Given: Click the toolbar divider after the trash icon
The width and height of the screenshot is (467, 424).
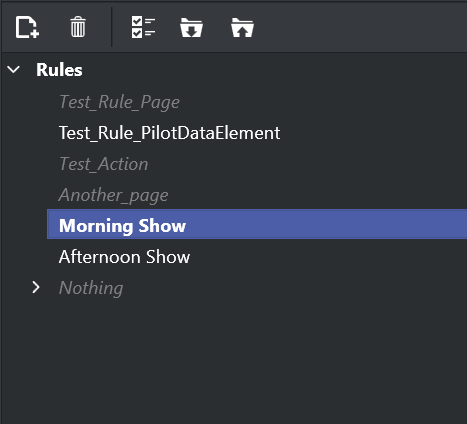Looking at the screenshot, I should click(x=112, y=27).
